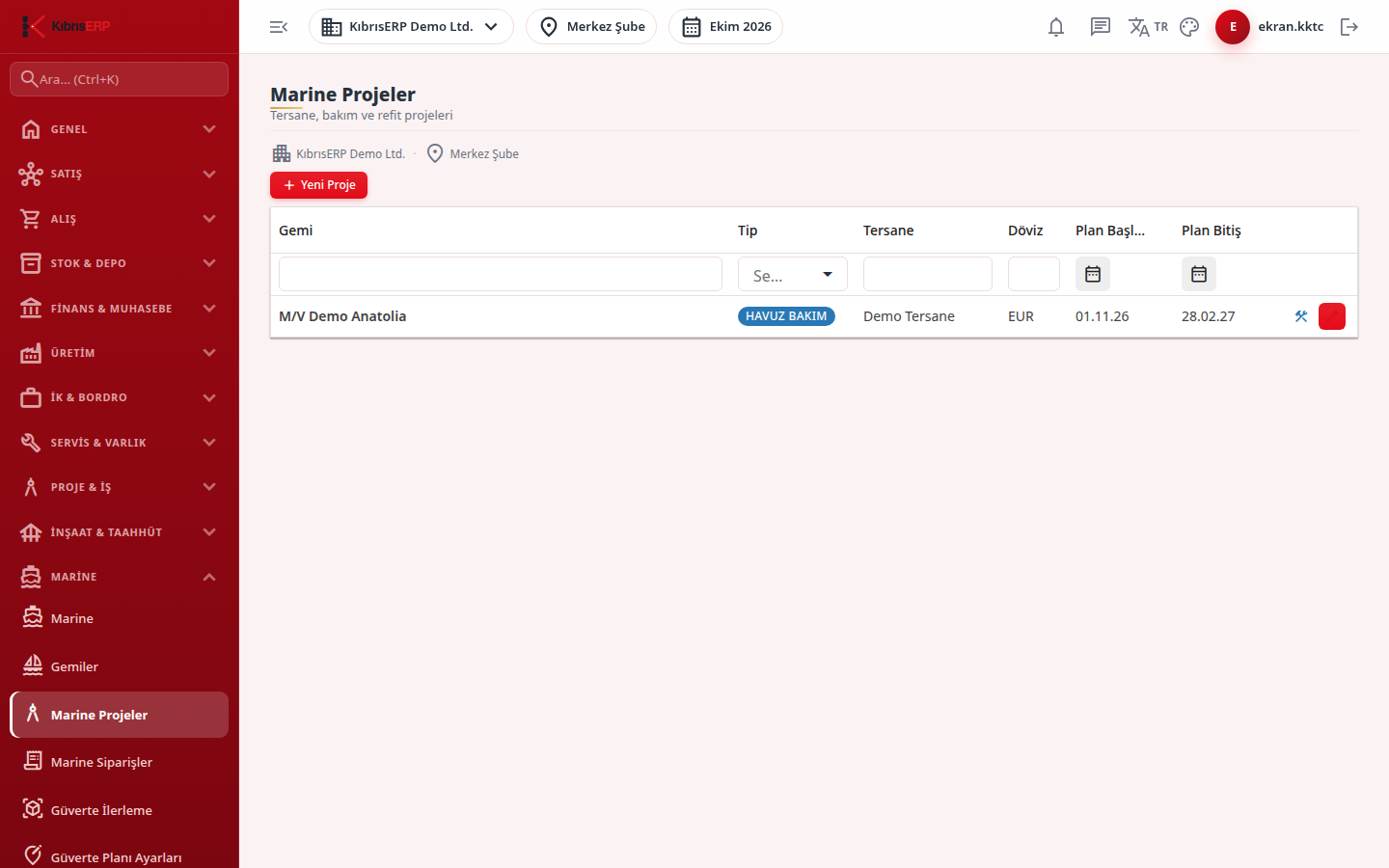Click the Tersane filter input

click(928, 274)
